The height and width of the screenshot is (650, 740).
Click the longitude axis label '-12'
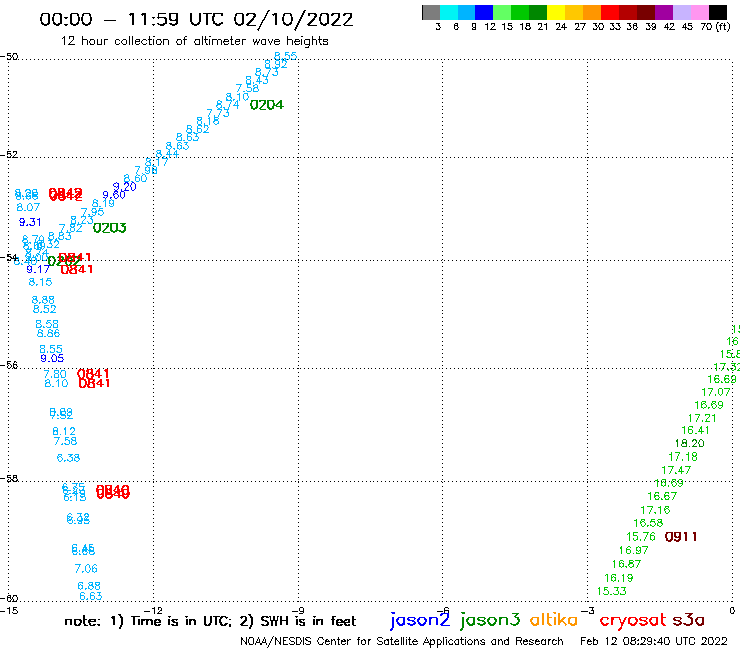click(153, 611)
